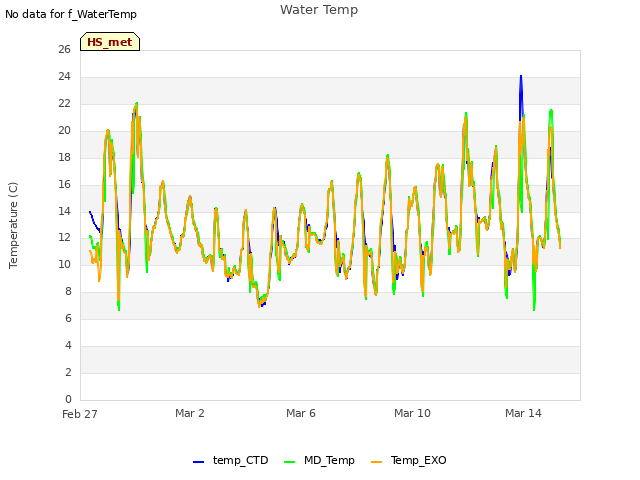Click the Temperature (C) axis title

click(x=13, y=225)
